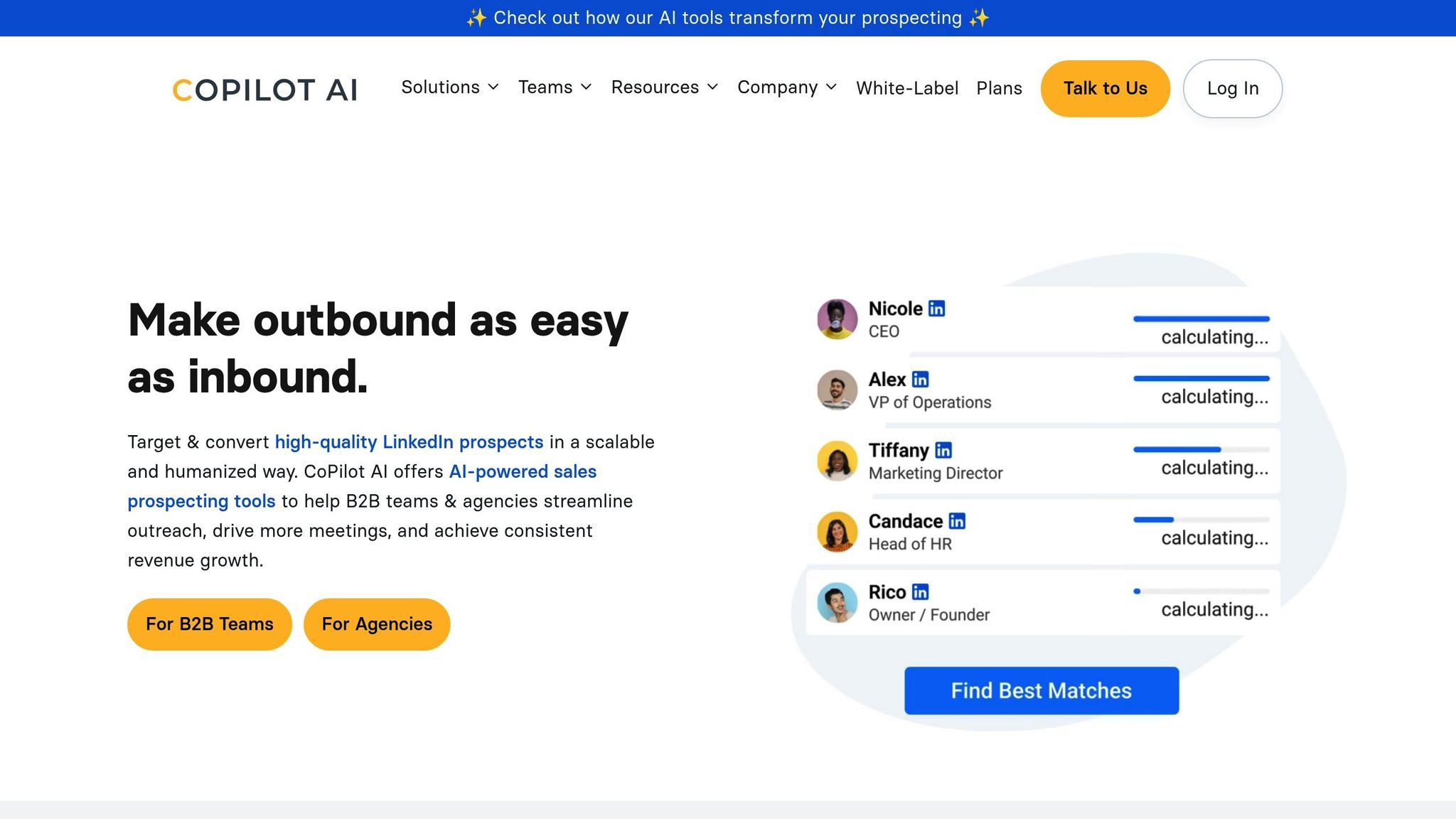Click Tiffany's LinkedIn badge icon
1456x819 pixels.
(x=943, y=450)
